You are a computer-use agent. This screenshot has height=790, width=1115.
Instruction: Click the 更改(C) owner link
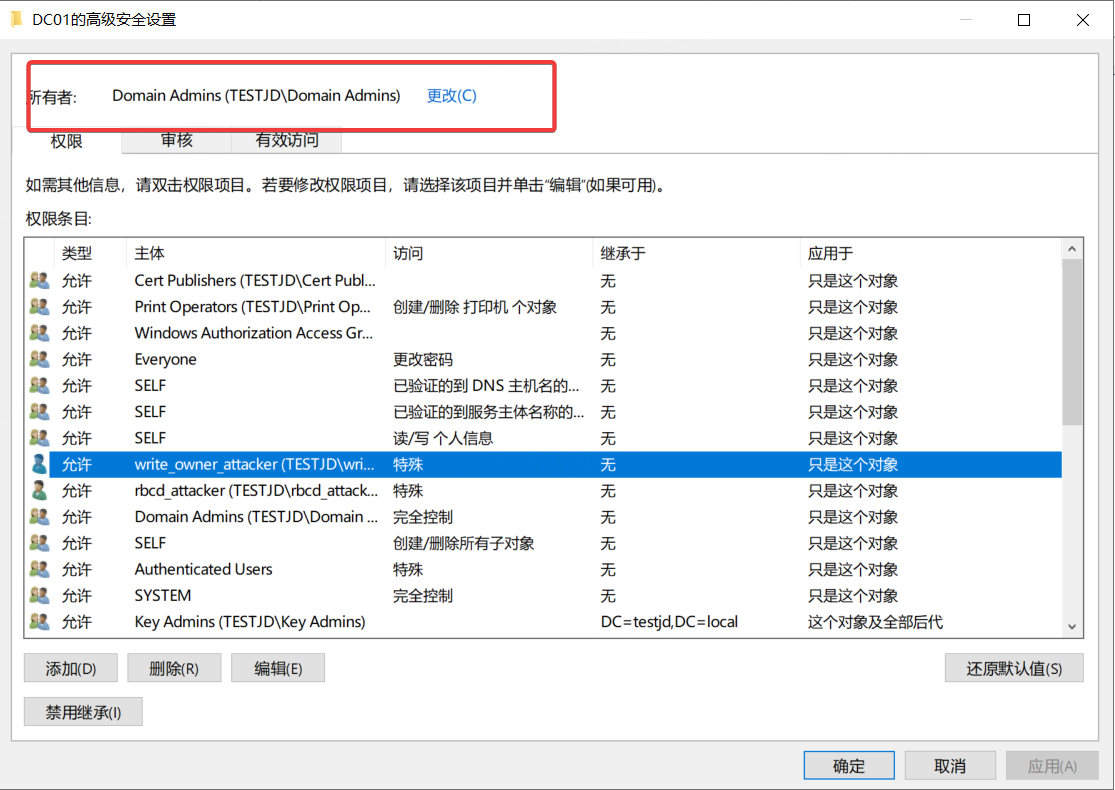tap(452, 95)
